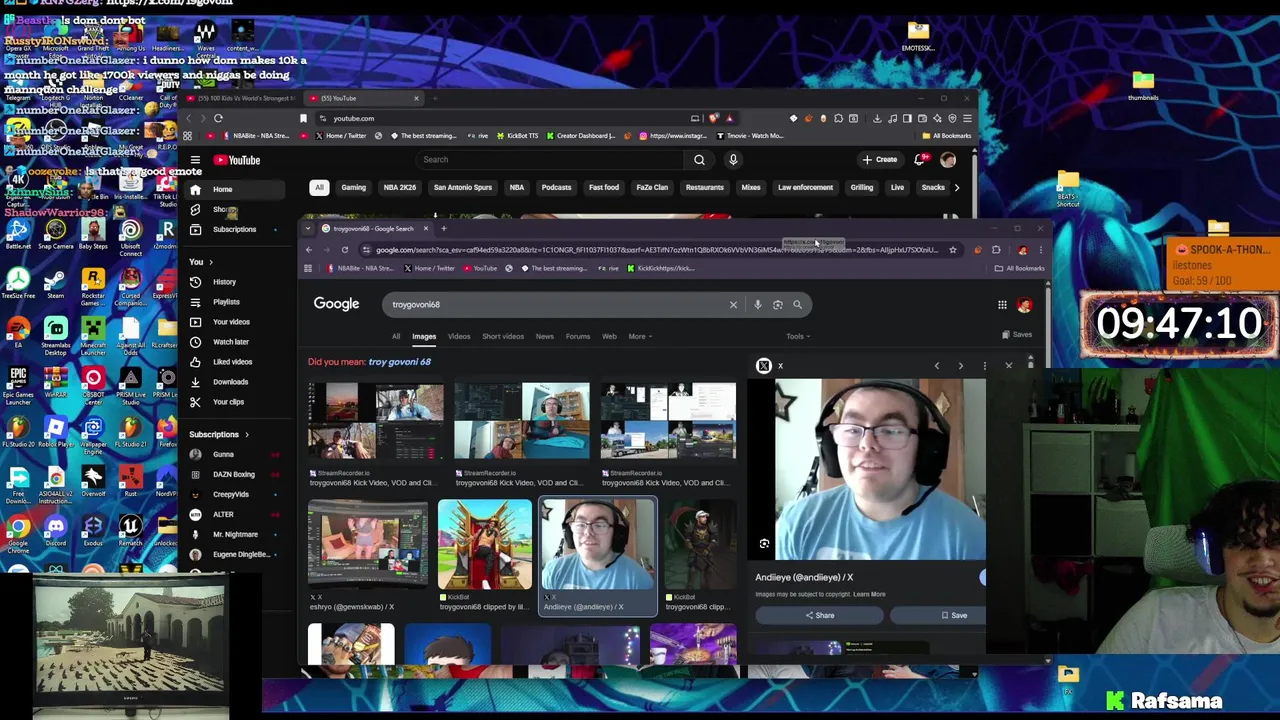Open All Bookmarks folder in Google window
The height and width of the screenshot is (720, 1280).
point(1020,268)
